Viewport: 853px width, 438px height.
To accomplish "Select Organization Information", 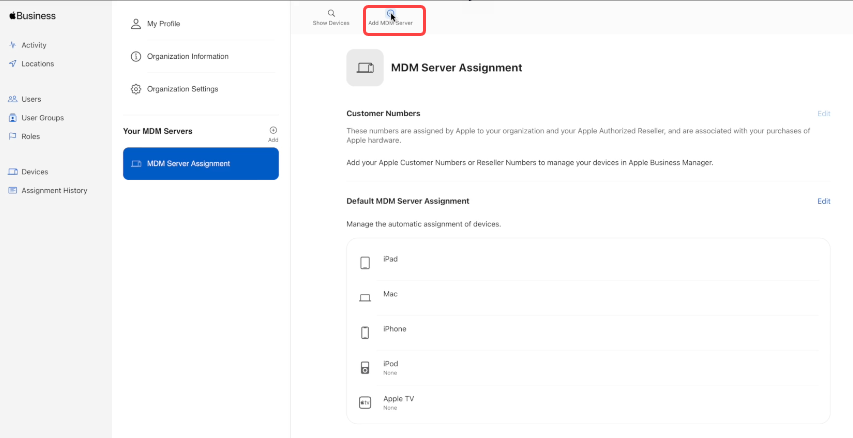I will (x=187, y=56).
